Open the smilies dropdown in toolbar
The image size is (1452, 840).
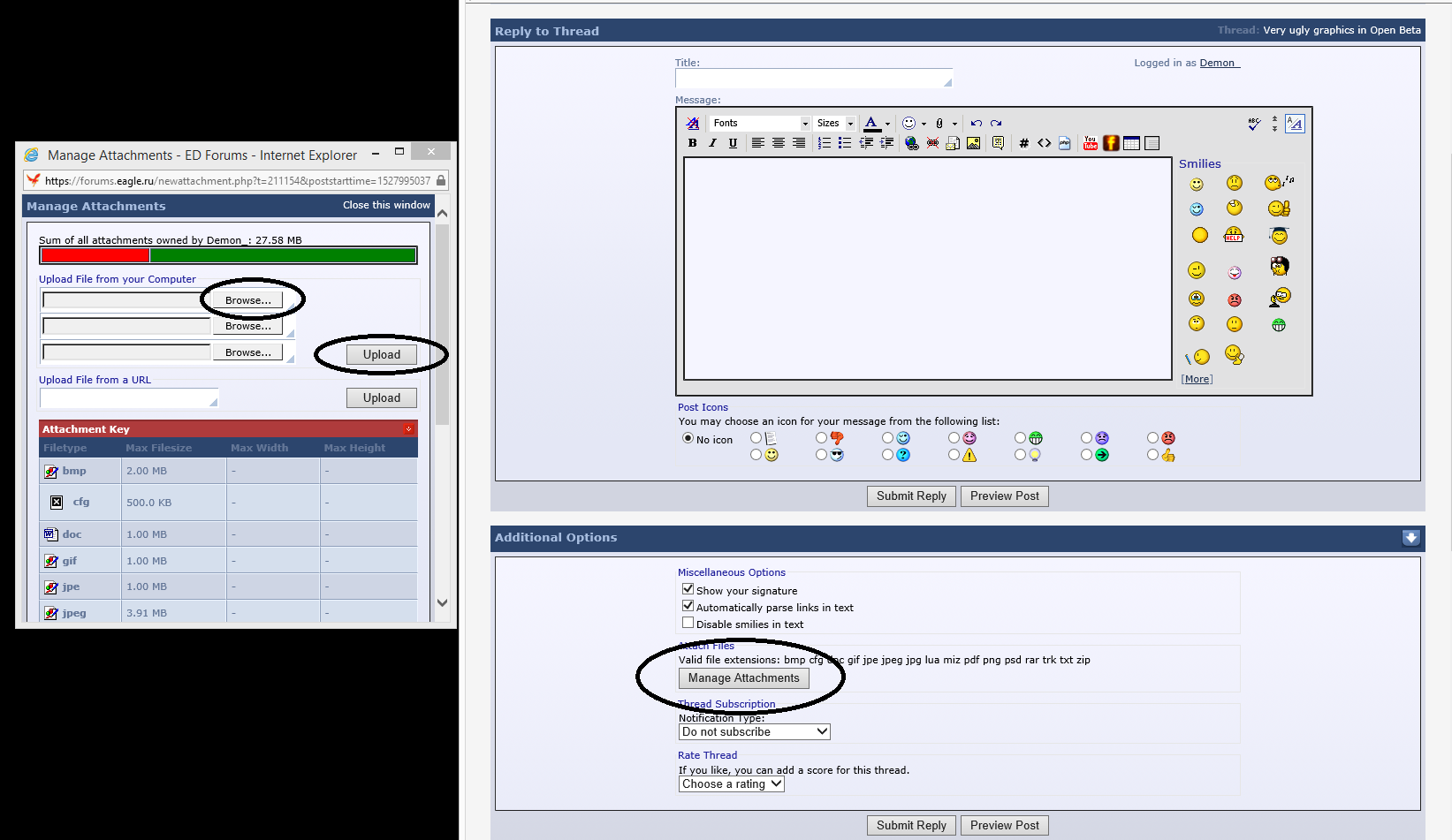924,124
